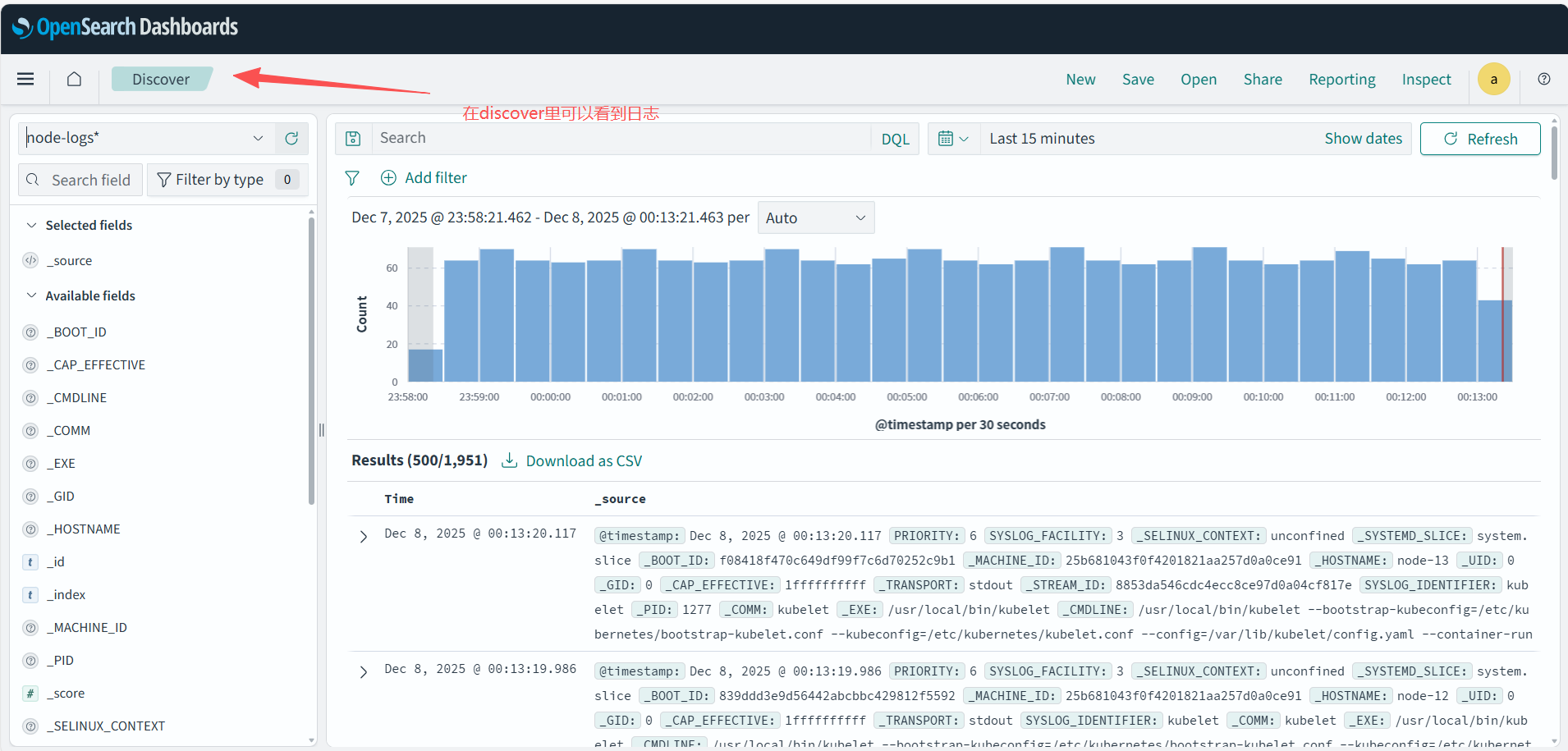Click _GID field type icon
This screenshot has height=751, width=1568.
pyautogui.click(x=30, y=497)
